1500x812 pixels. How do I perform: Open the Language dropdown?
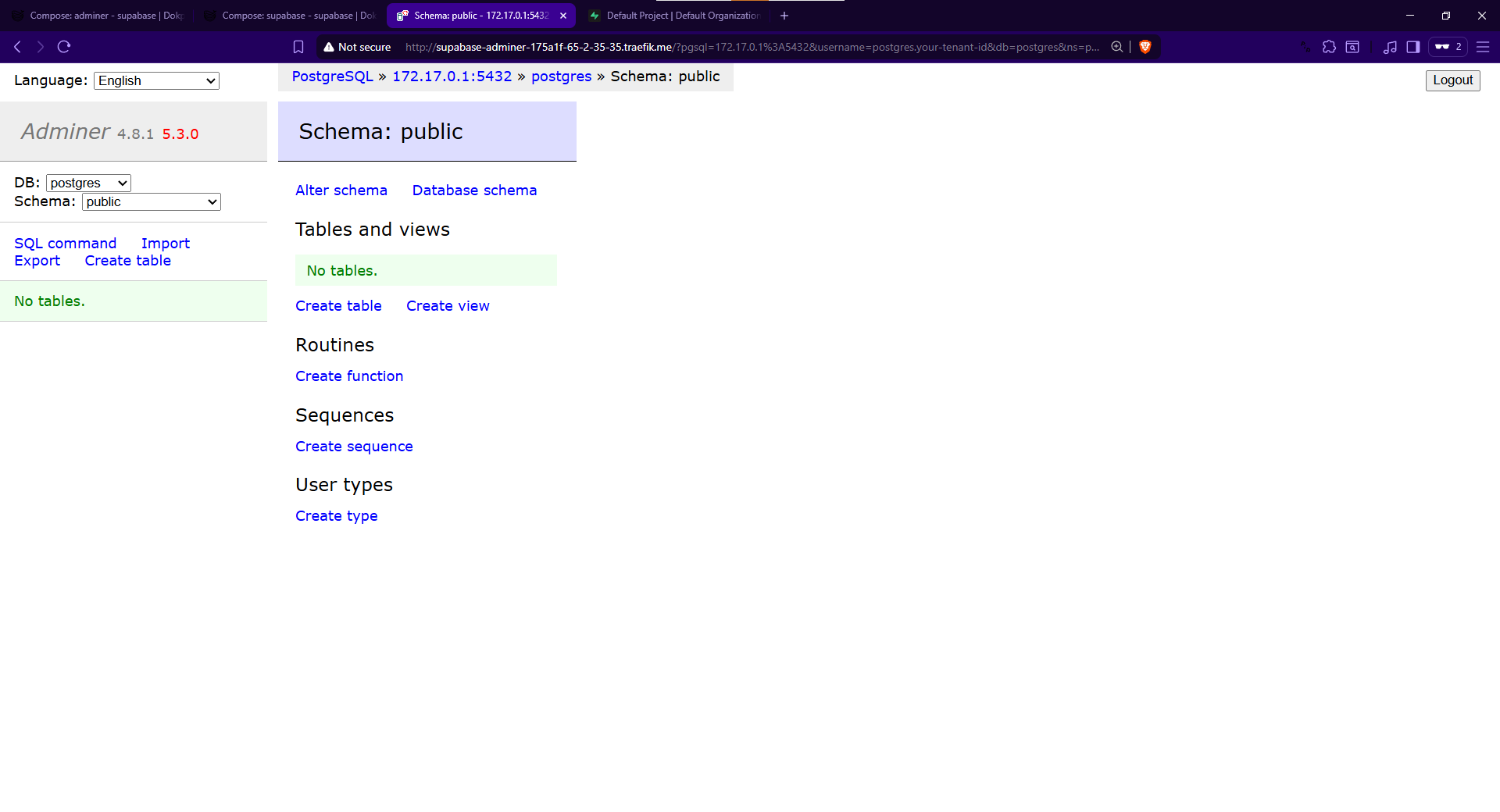pyautogui.click(x=156, y=80)
